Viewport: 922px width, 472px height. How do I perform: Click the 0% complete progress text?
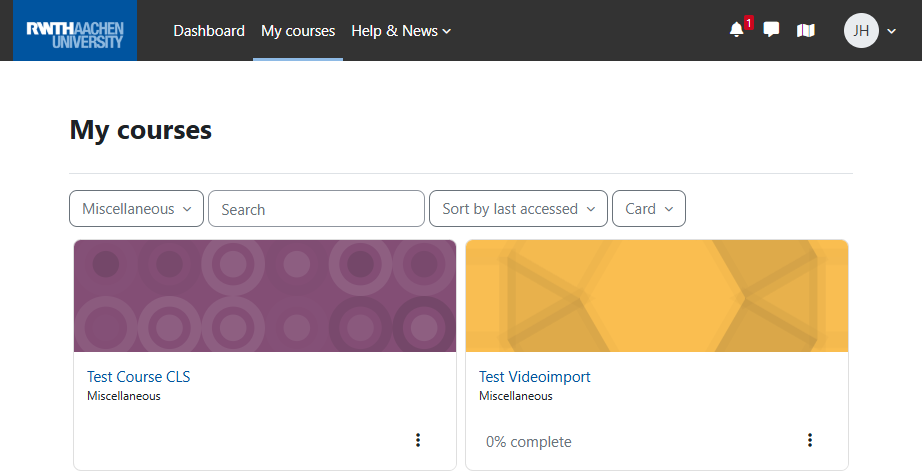(529, 441)
